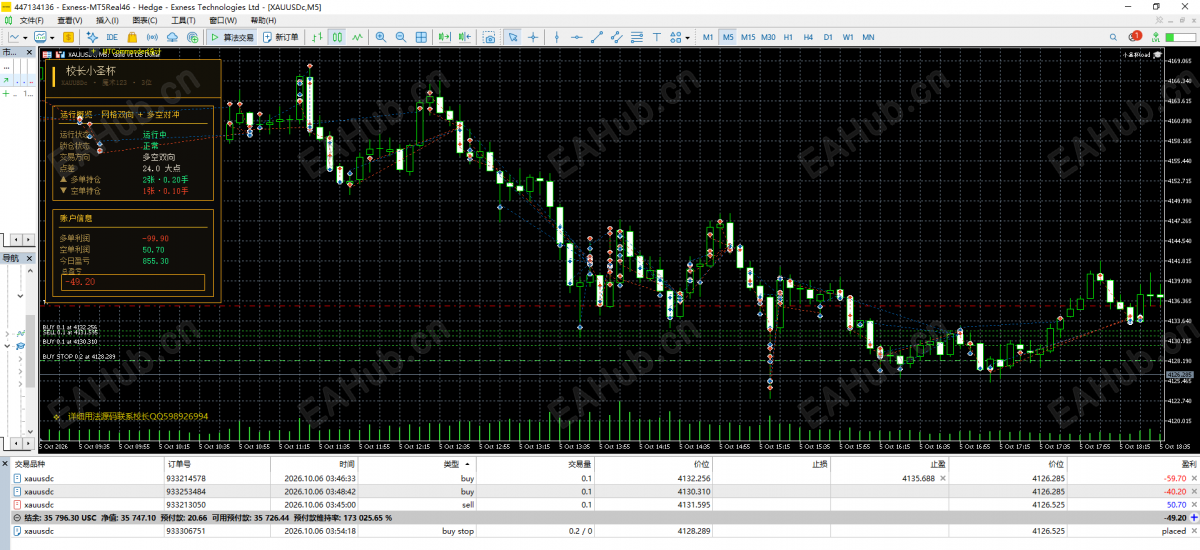The width and height of the screenshot is (1200, 550).
Task: Click the dollar-sign trading accounts icon
Action: [68, 37]
